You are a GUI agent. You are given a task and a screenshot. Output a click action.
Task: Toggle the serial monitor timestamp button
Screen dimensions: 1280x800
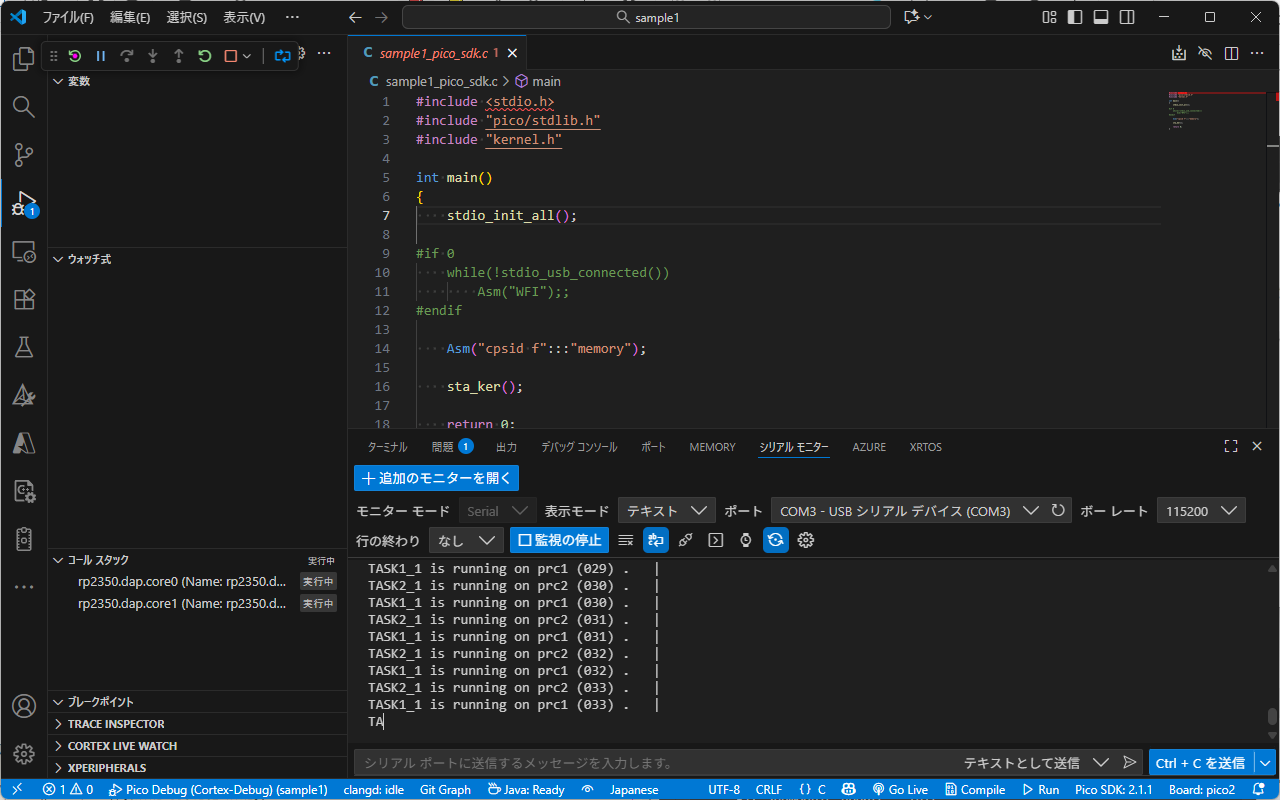coord(746,540)
